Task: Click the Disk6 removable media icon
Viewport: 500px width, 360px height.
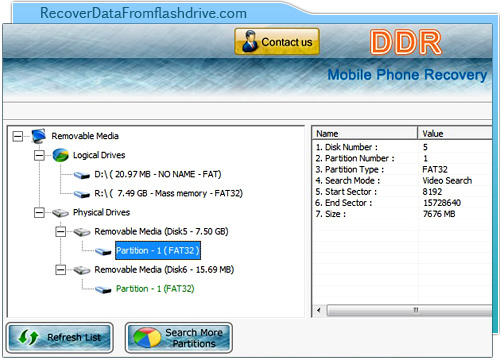Action: [82, 270]
